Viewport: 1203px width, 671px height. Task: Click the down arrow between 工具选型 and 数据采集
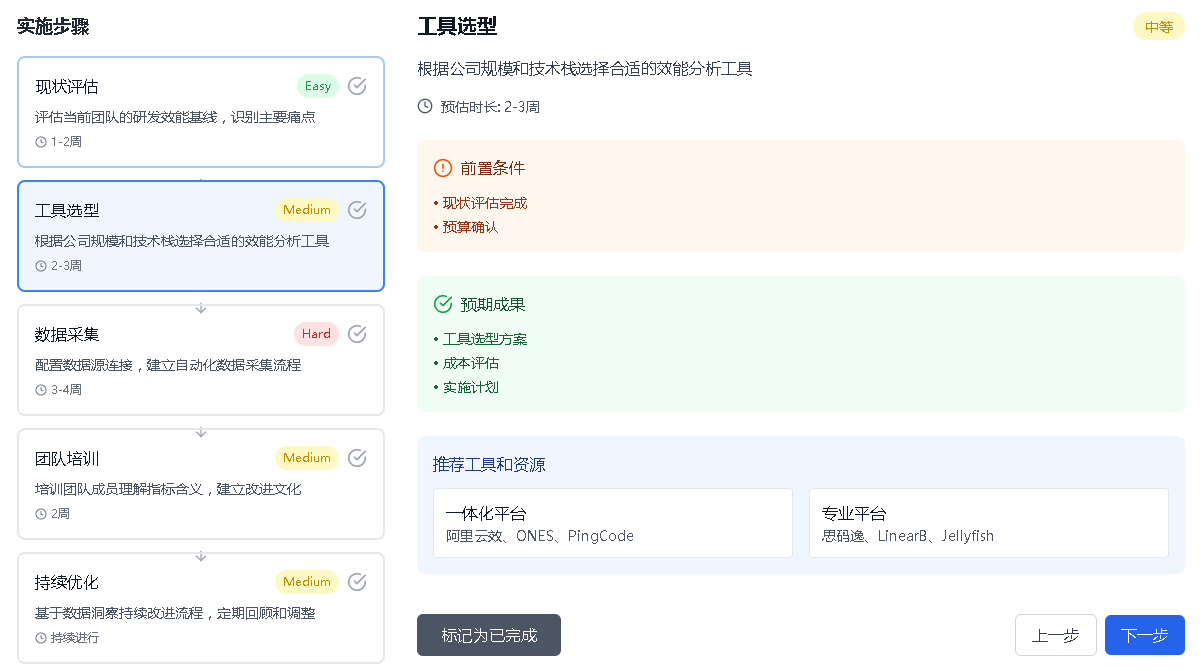tap(201, 308)
